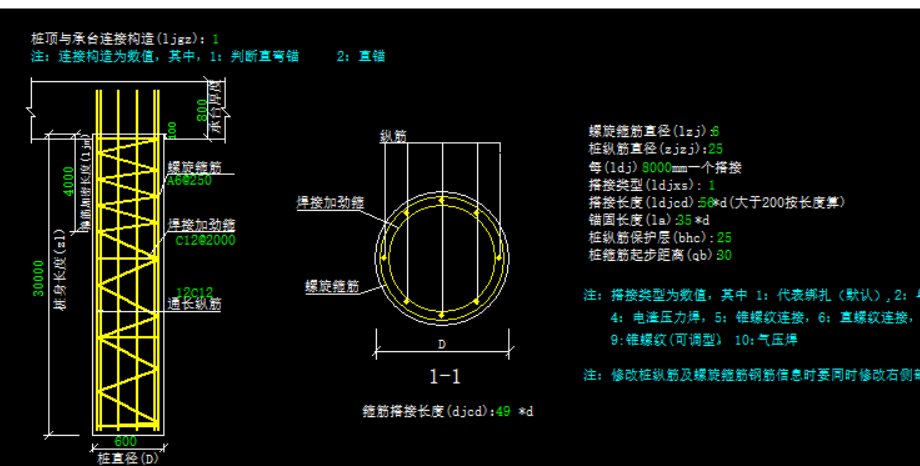
Task: Click the 纵筋 label above the circular section
Action: (393, 136)
